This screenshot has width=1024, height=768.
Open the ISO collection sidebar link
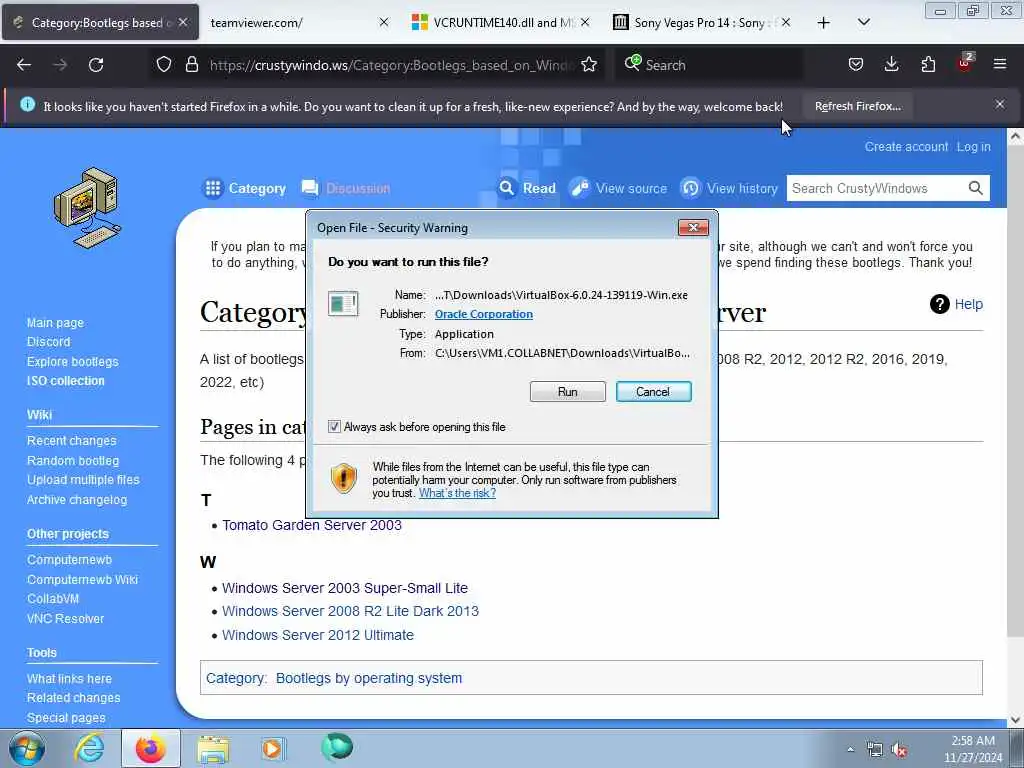pos(65,381)
